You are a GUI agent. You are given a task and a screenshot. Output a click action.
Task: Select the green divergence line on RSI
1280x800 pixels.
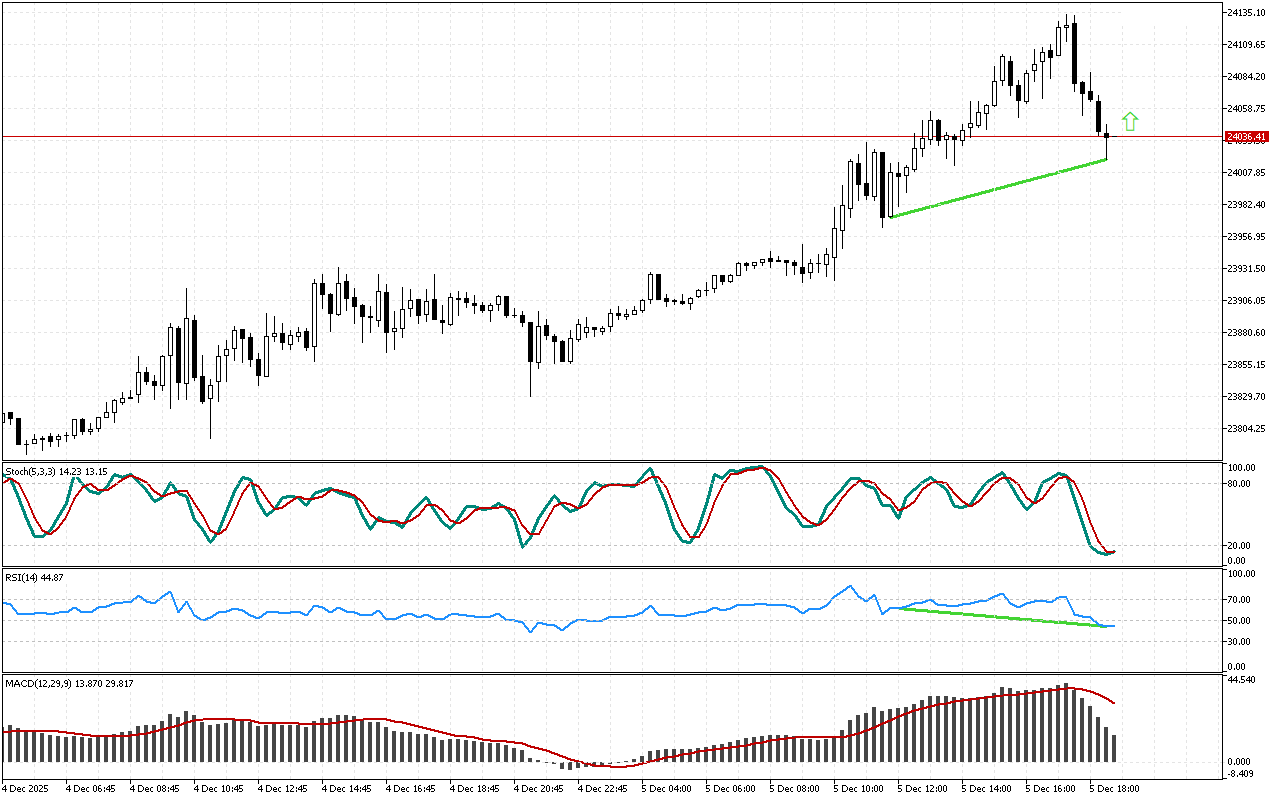point(1000,617)
